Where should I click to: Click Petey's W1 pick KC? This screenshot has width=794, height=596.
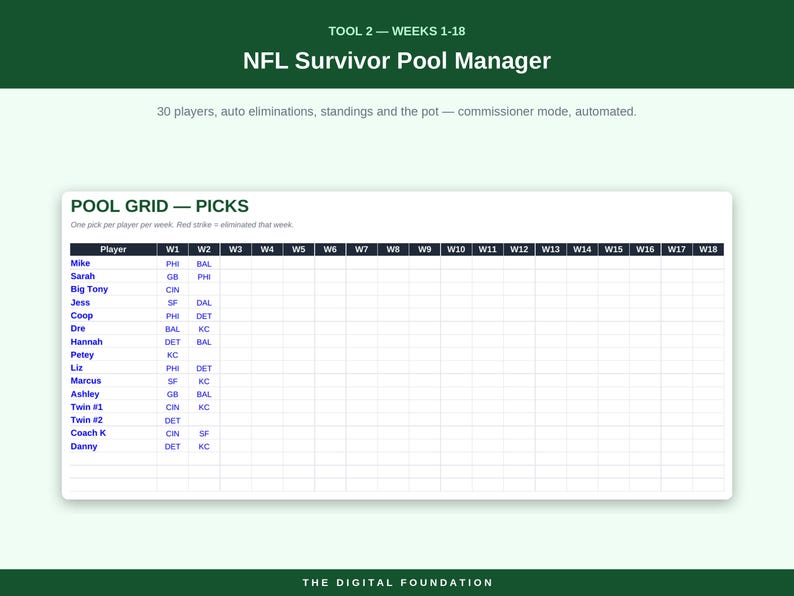tap(173, 355)
